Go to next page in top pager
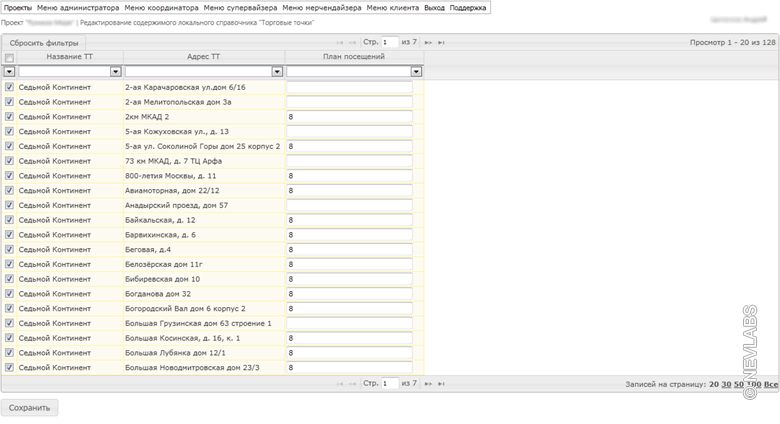This screenshot has height=424, width=780. click(429, 43)
